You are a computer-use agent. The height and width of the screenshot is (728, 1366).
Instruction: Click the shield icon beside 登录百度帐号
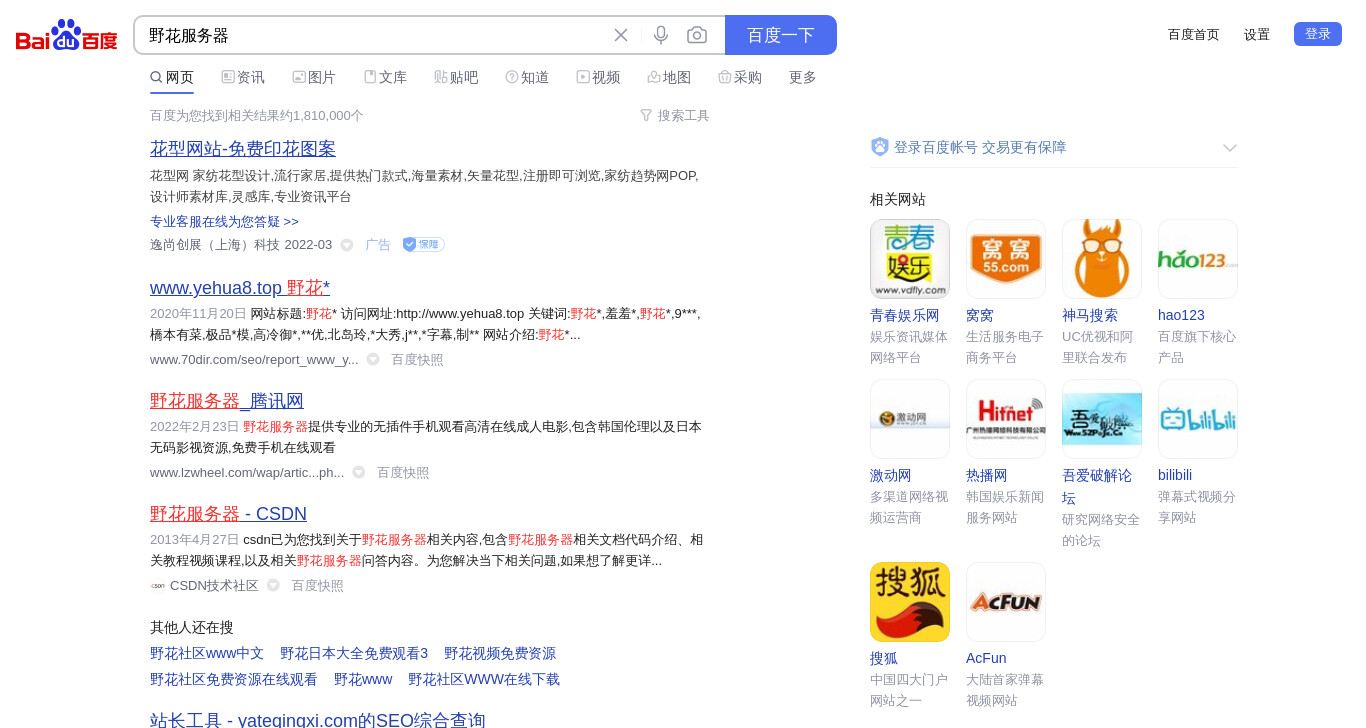click(x=880, y=147)
